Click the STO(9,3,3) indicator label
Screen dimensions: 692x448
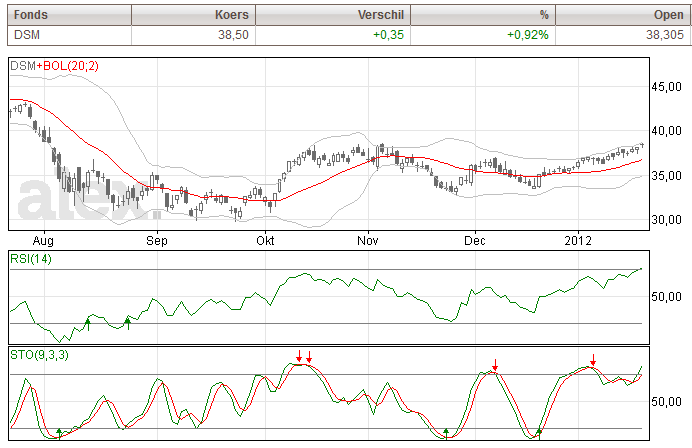(x=39, y=355)
